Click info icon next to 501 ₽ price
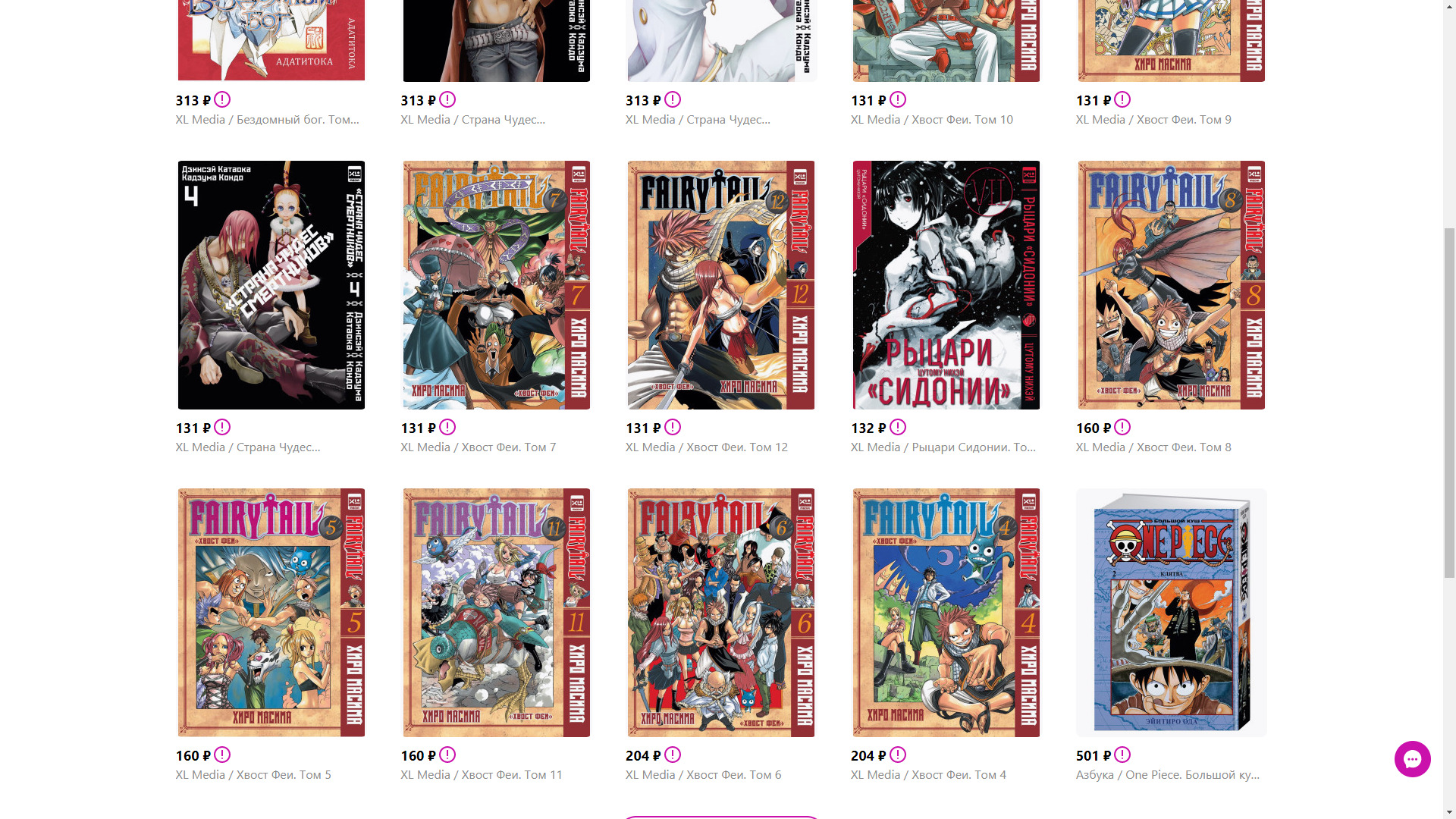The width and height of the screenshot is (1456, 819). pos(1122,755)
